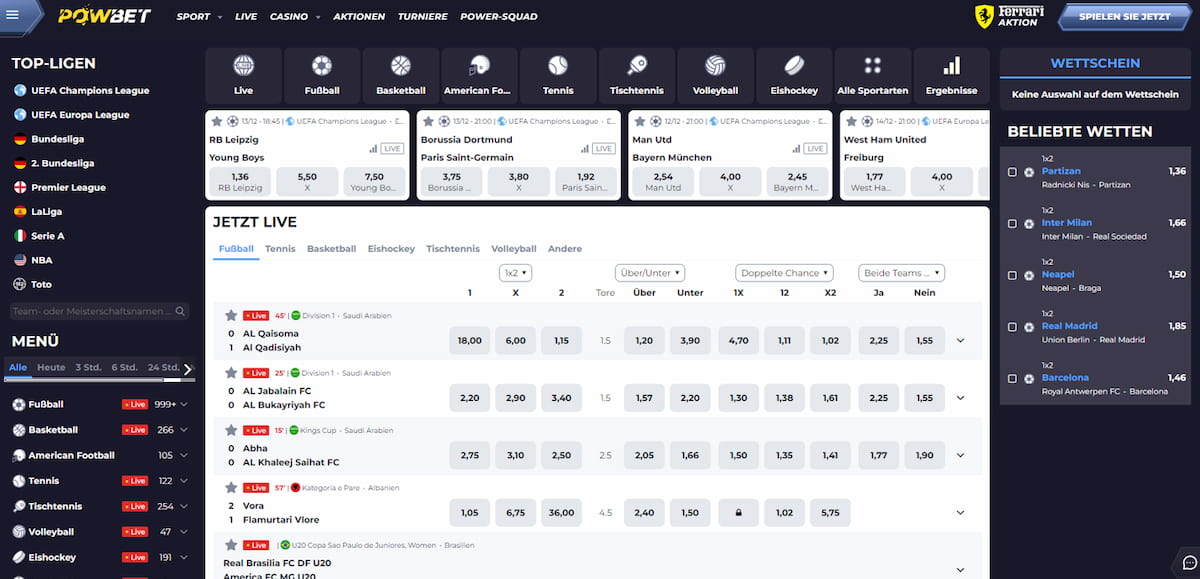The height and width of the screenshot is (579, 1200).
Task: Open UEFA Champions League in Top-Ligen
Action: (x=90, y=90)
